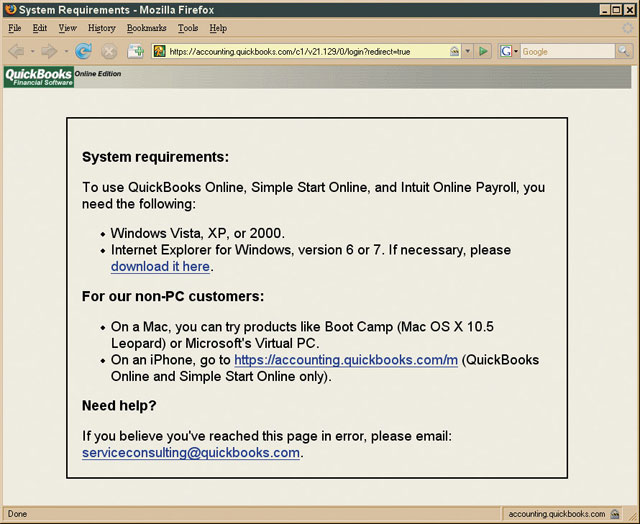Click the 'Done' status text

[x=18, y=514]
